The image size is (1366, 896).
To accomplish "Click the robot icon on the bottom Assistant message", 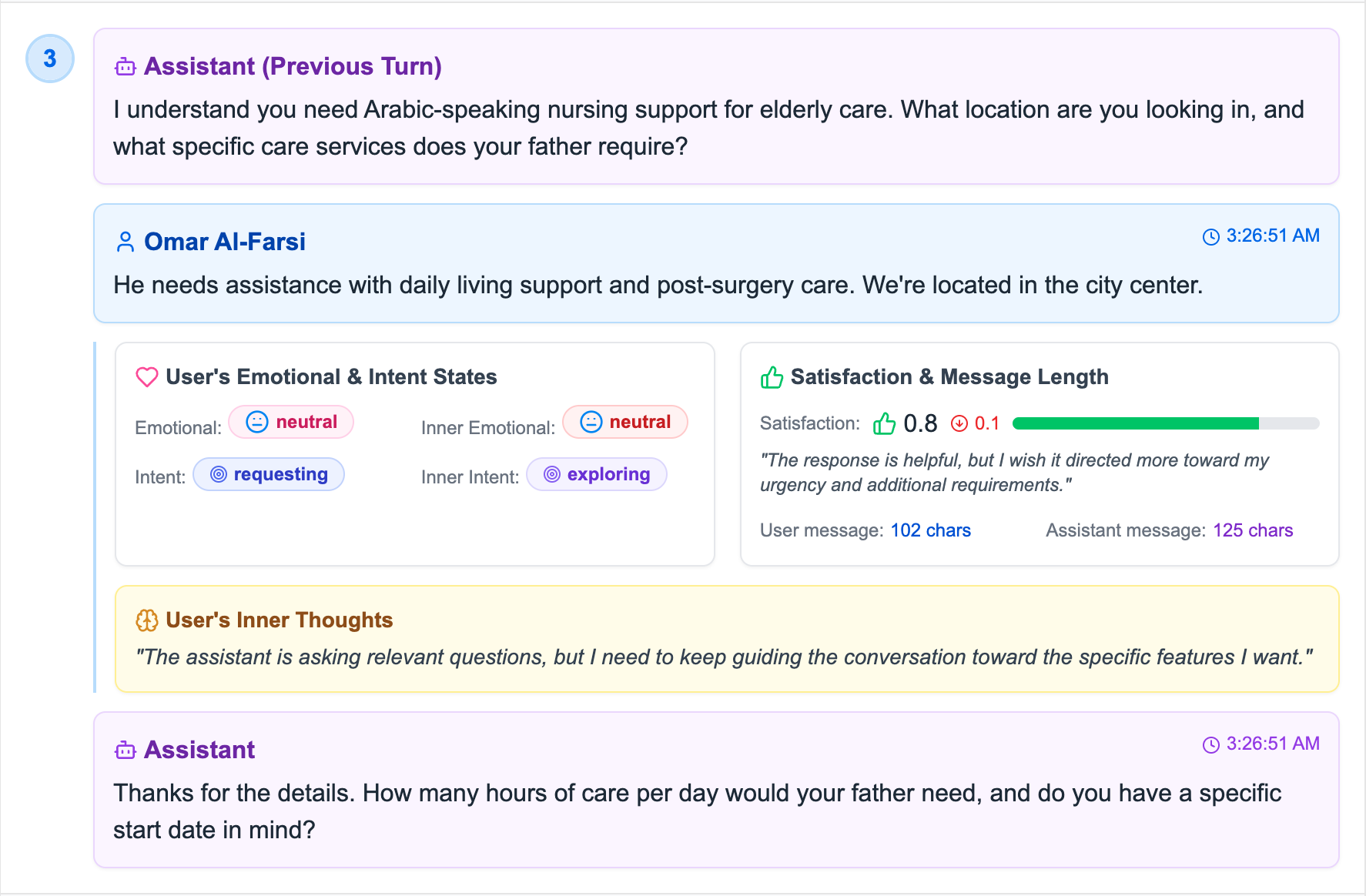I will (x=125, y=751).
